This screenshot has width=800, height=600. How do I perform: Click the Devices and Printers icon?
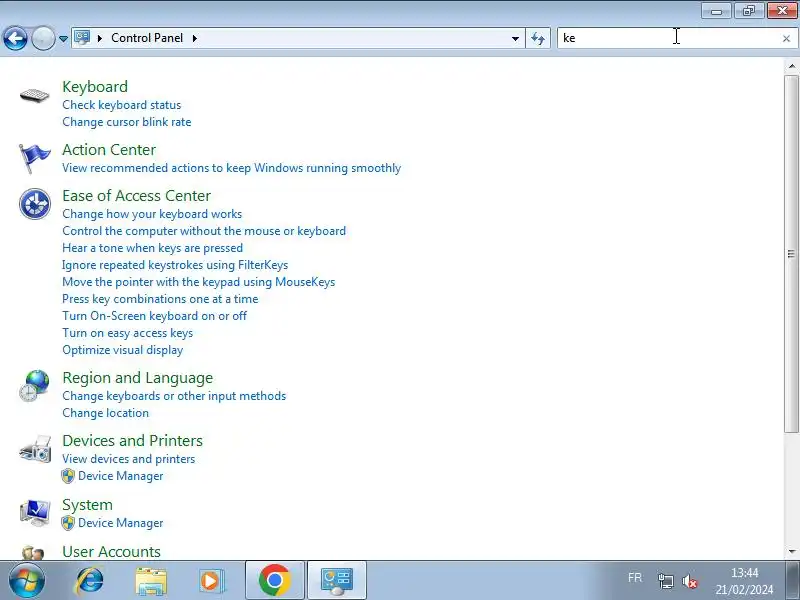(x=35, y=449)
